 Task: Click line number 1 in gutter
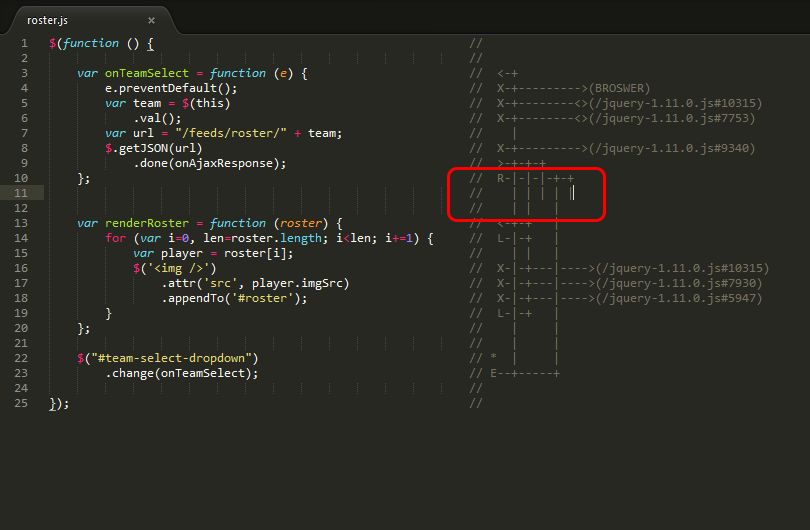tap(24, 43)
